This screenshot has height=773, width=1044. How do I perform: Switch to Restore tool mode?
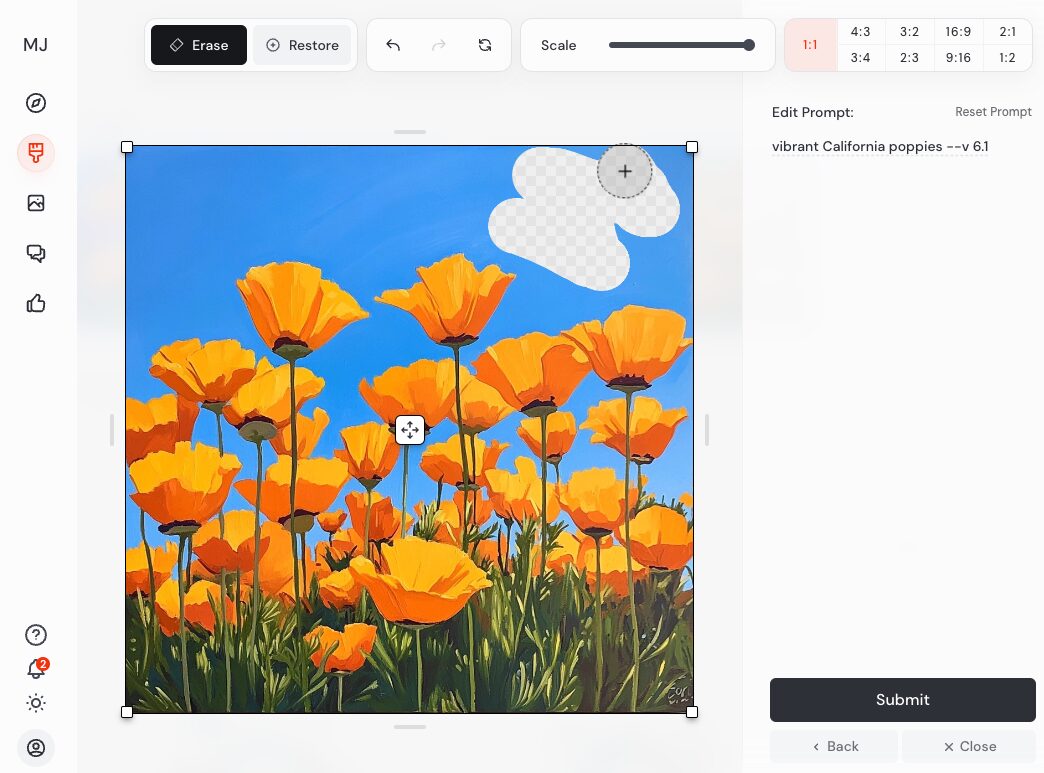tap(302, 45)
